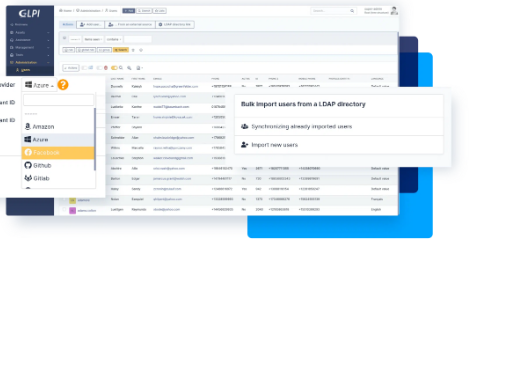Click the global search magnifier icon
This screenshot has height=368, width=524.
pos(352,11)
